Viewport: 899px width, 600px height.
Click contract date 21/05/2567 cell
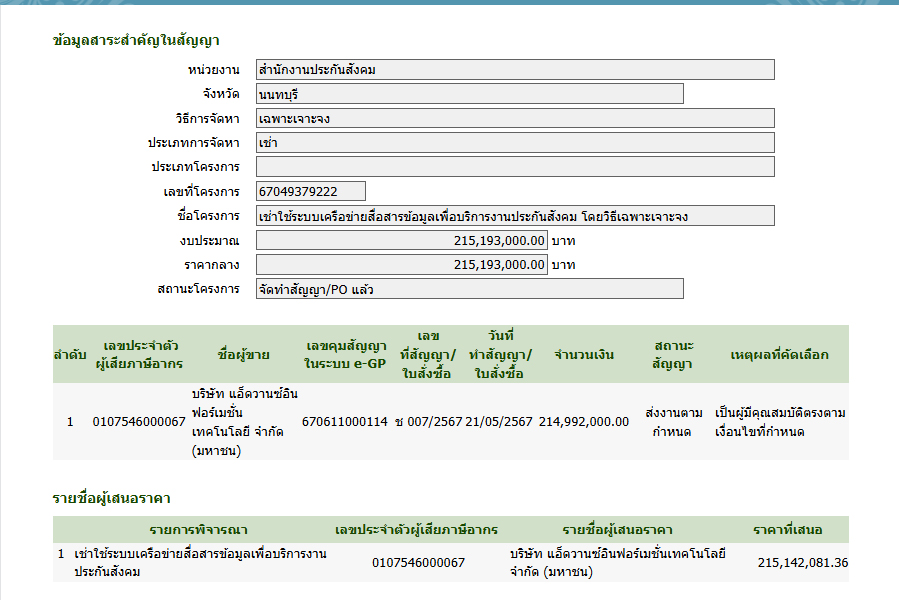[499, 422]
